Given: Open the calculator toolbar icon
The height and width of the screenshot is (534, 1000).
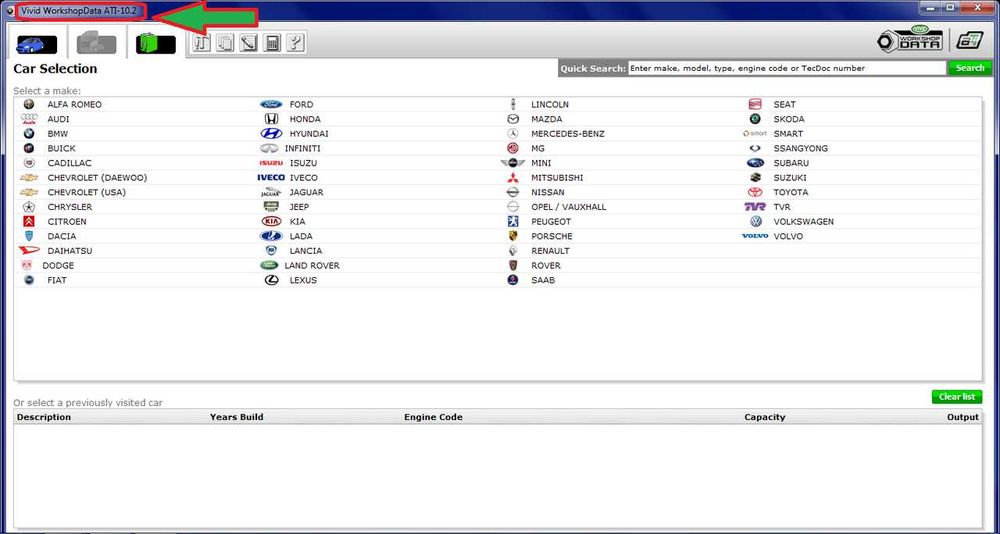Looking at the screenshot, I should (x=272, y=43).
